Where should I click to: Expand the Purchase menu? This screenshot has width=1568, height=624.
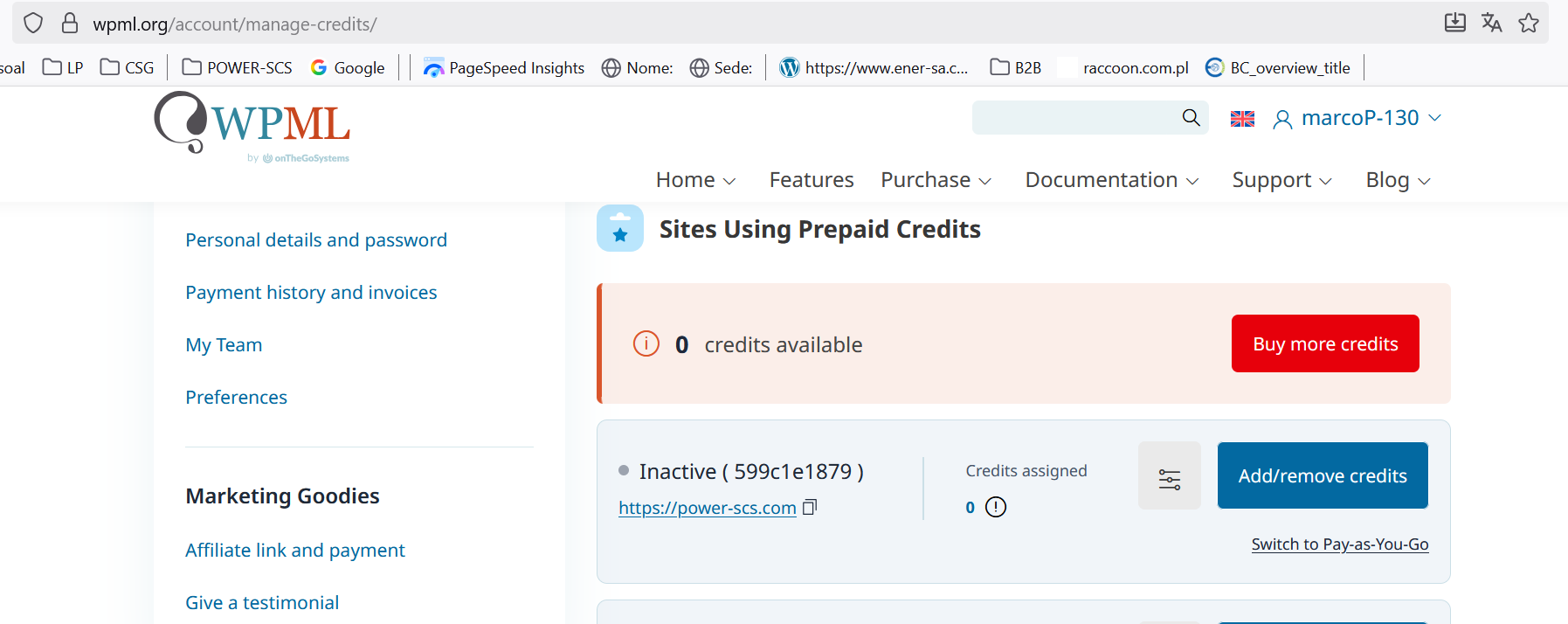pos(936,180)
